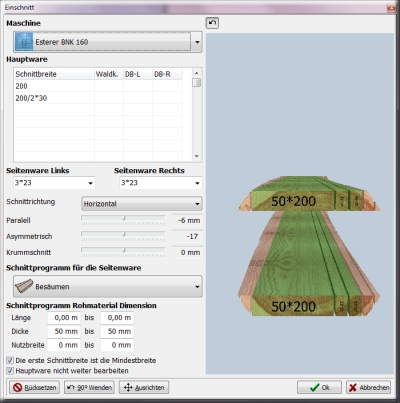
Task: Select the 200/2*30 row in Hauptware
Action: [x=98, y=98]
